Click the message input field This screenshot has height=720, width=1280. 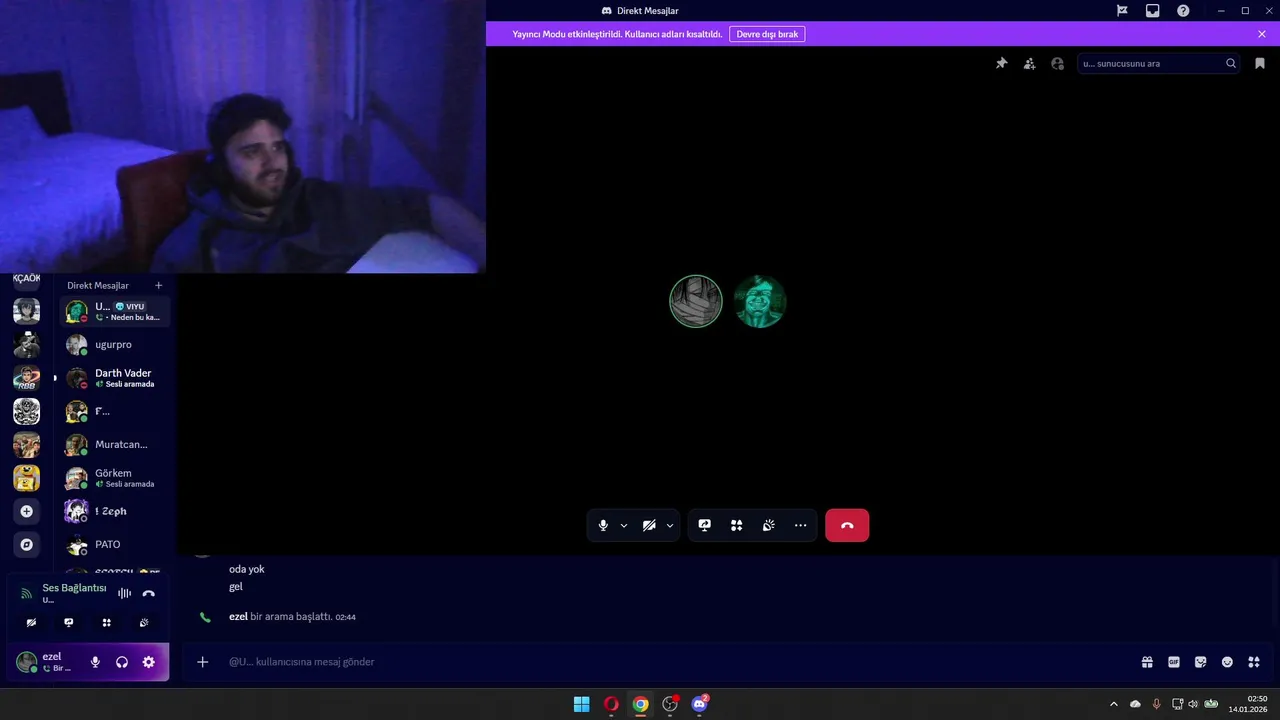(x=680, y=662)
